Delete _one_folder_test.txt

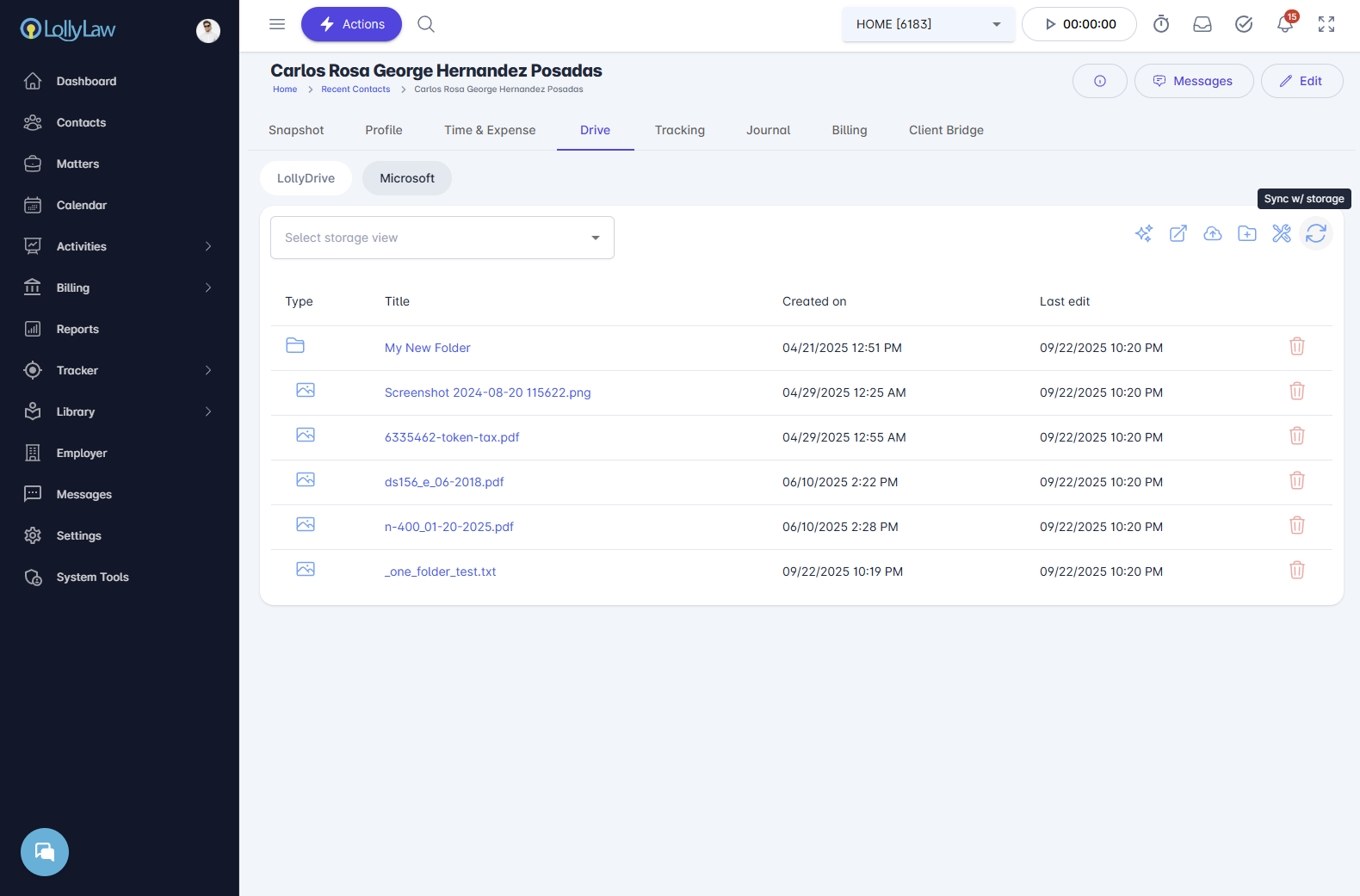point(1297,570)
